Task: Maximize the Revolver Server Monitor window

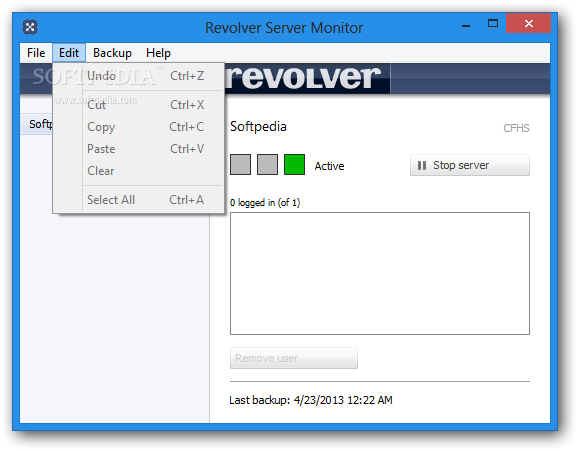Action: [492, 24]
